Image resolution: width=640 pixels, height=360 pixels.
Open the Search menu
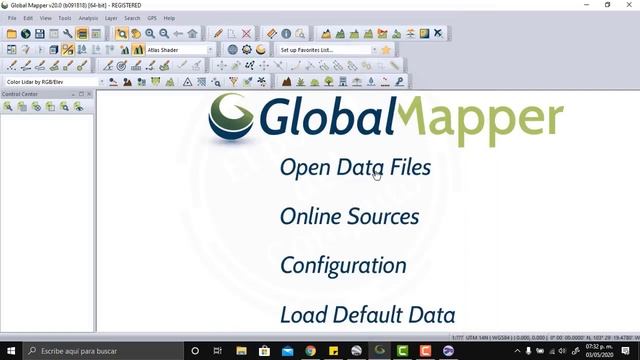click(x=132, y=18)
